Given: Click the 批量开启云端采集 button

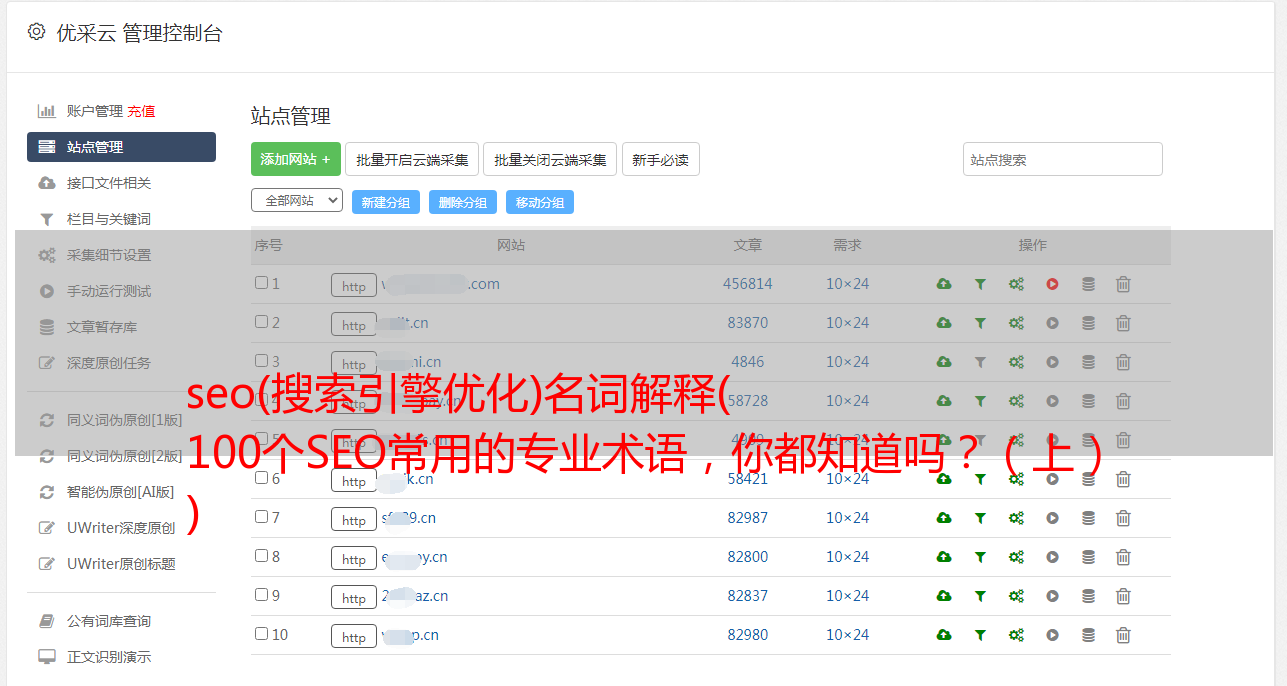Looking at the screenshot, I should [412, 159].
